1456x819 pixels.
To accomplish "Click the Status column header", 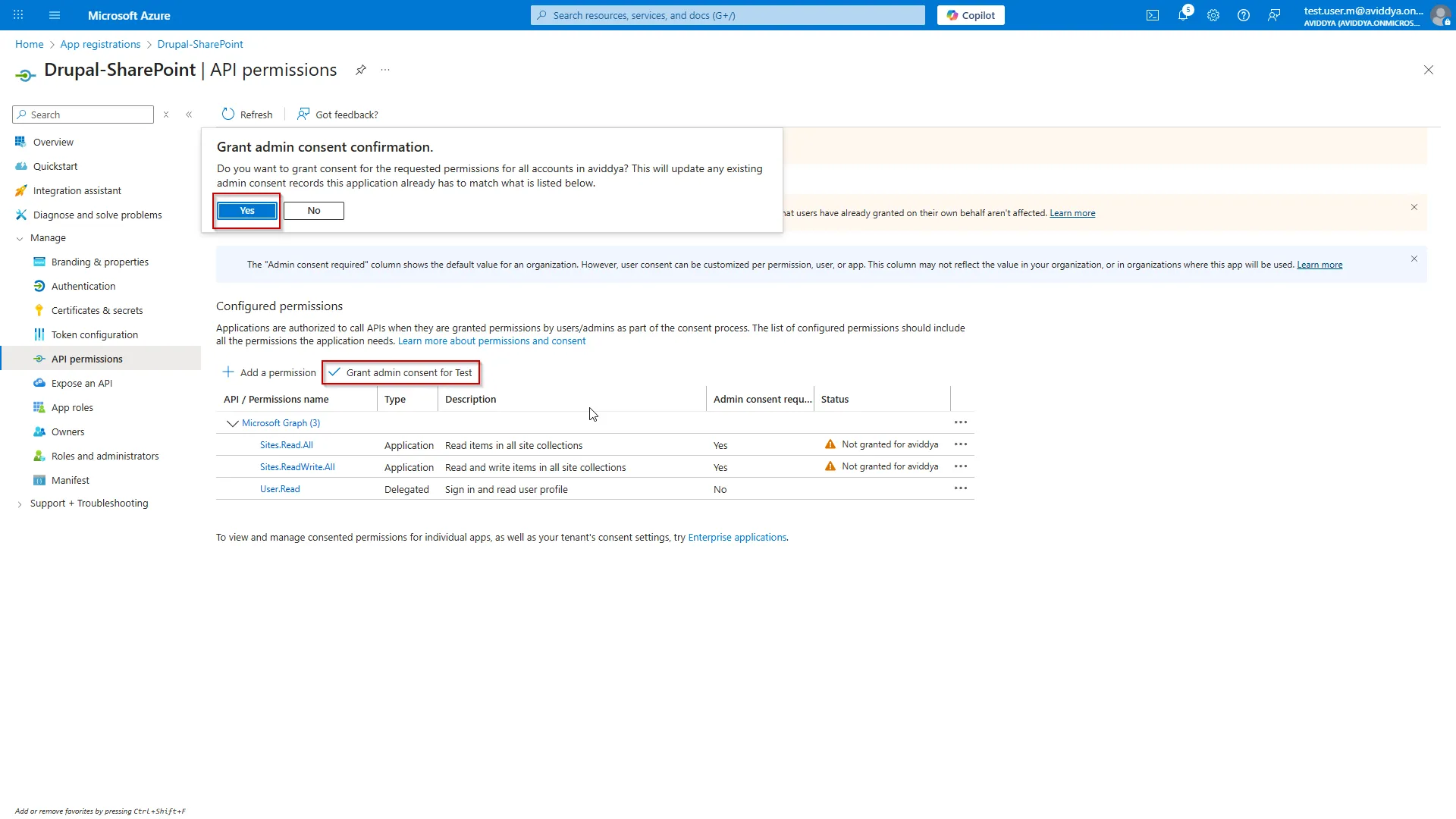I will (835, 399).
